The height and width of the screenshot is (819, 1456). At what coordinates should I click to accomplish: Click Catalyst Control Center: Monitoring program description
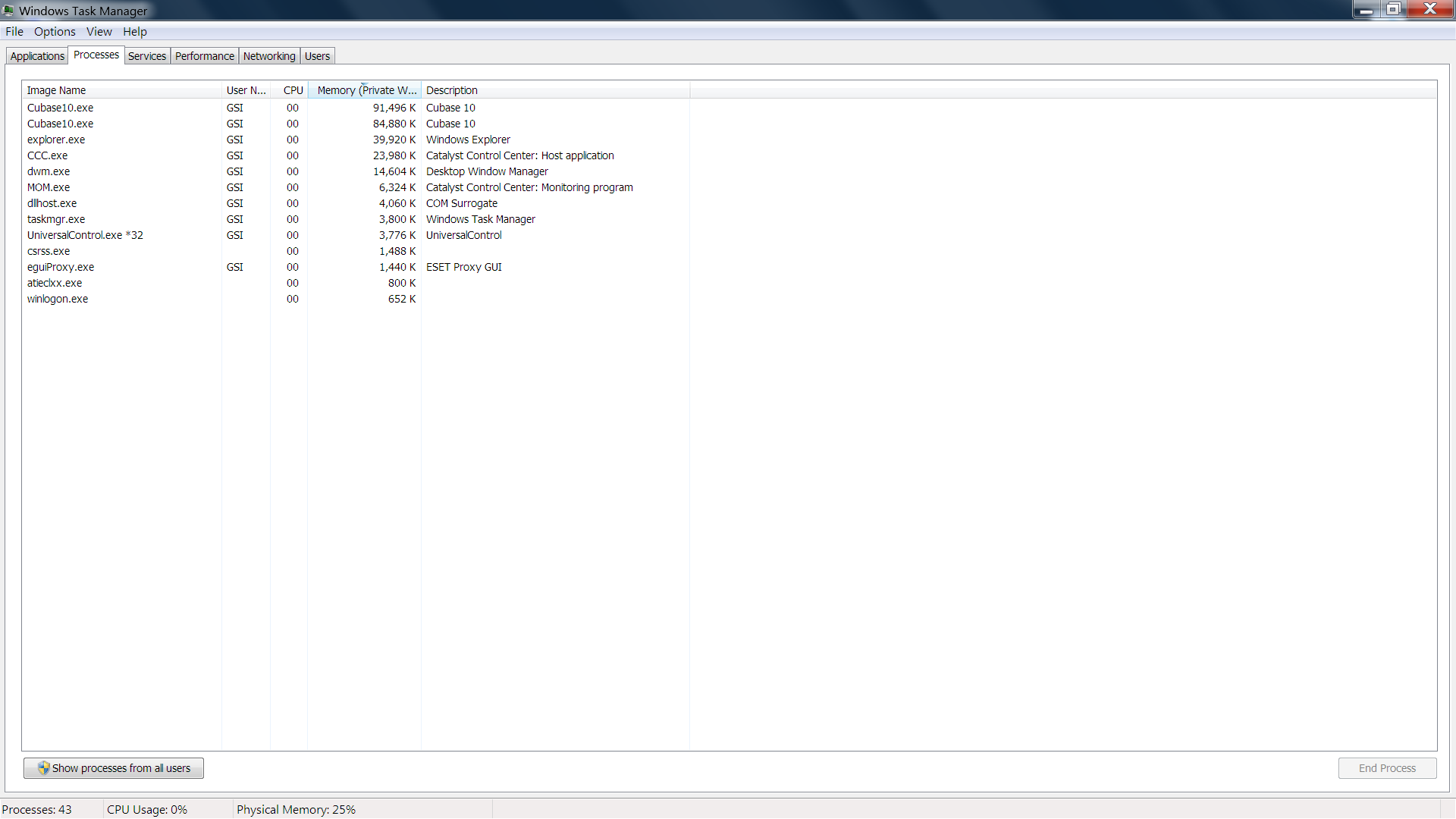coord(529,187)
